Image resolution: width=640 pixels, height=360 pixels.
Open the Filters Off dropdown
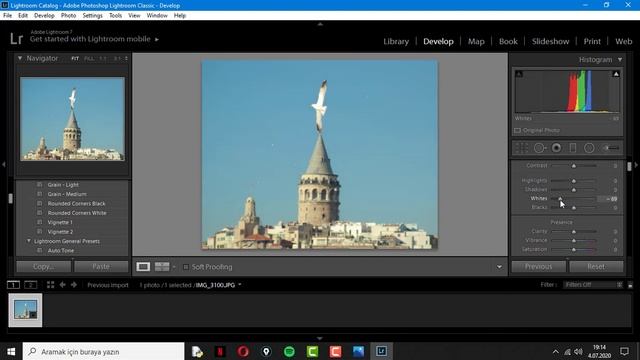593,285
